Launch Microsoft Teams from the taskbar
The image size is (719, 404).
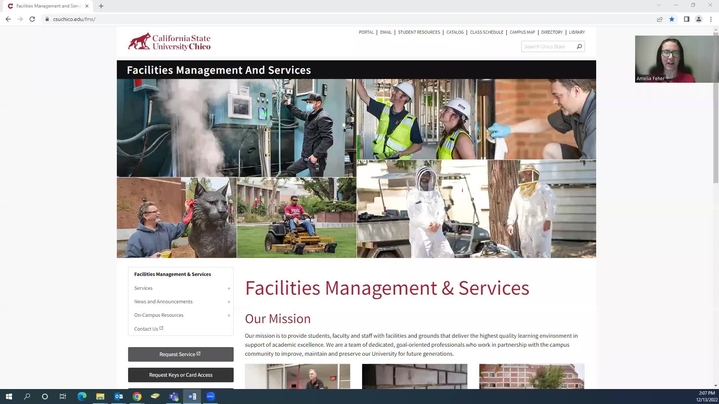pyautogui.click(x=174, y=396)
